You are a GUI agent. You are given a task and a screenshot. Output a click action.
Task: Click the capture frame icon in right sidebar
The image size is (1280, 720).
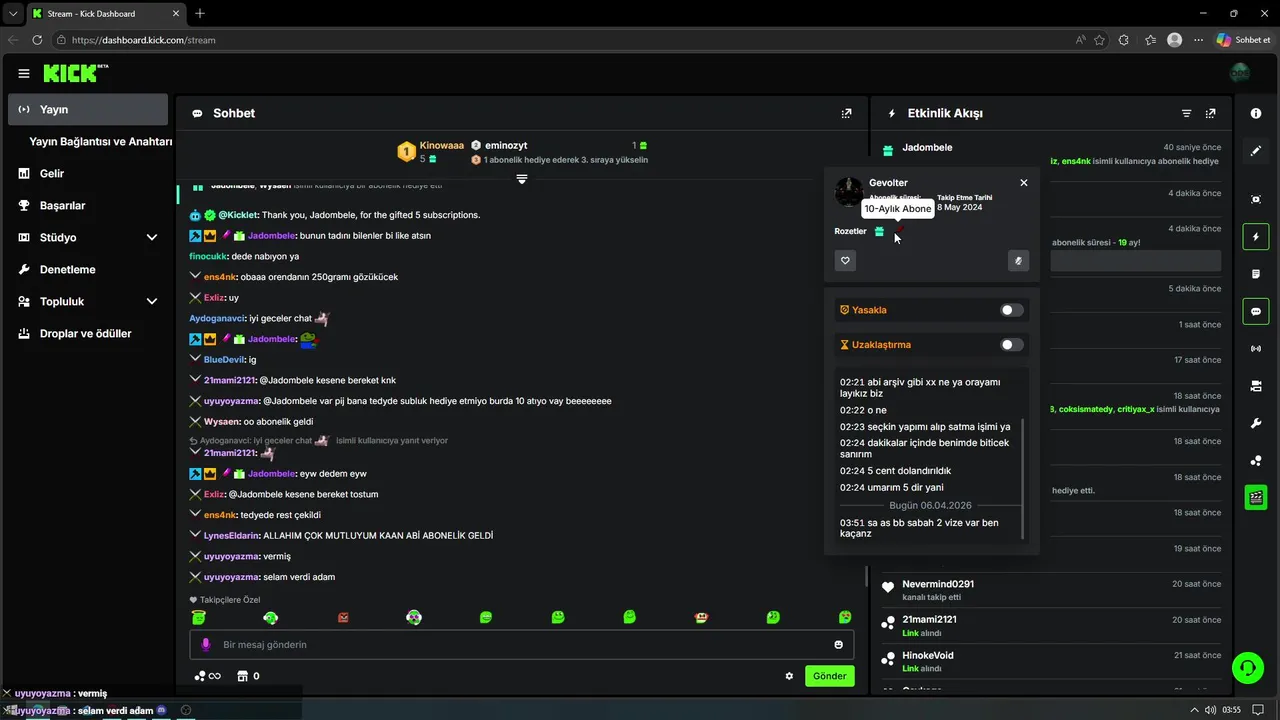[1256, 199]
